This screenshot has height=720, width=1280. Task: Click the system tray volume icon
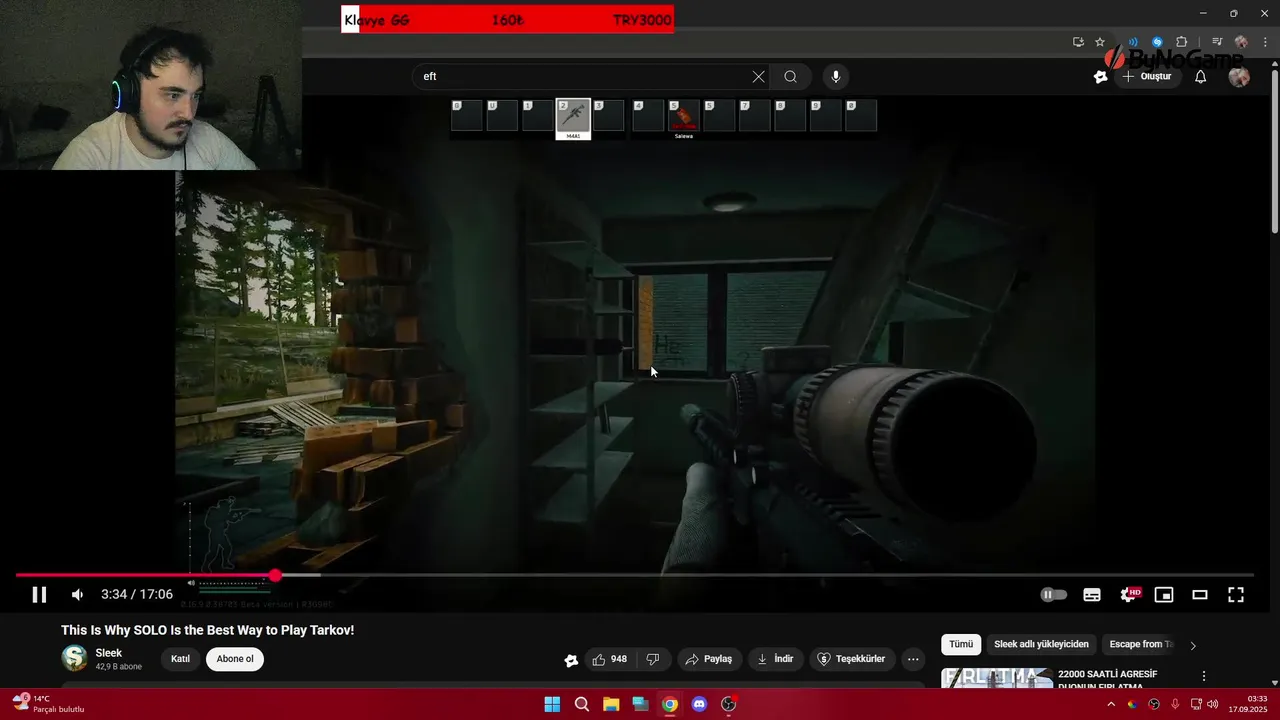pyautogui.click(x=1212, y=704)
